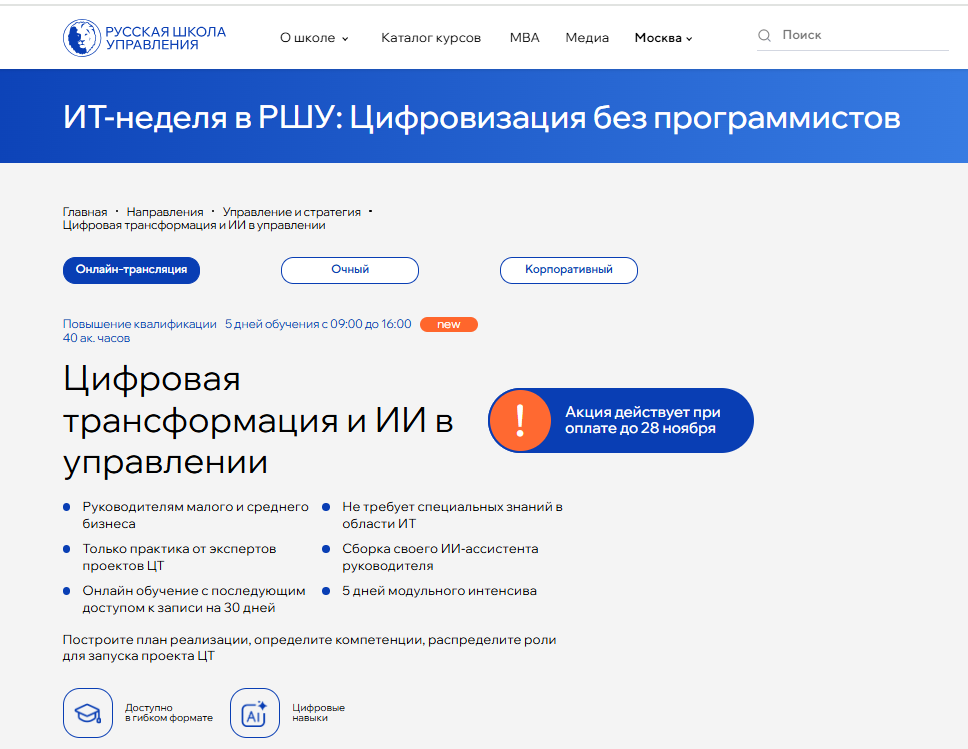Image resolution: width=968 pixels, height=749 pixels.
Task: Click the search magnifier icon
Action: point(763,34)
